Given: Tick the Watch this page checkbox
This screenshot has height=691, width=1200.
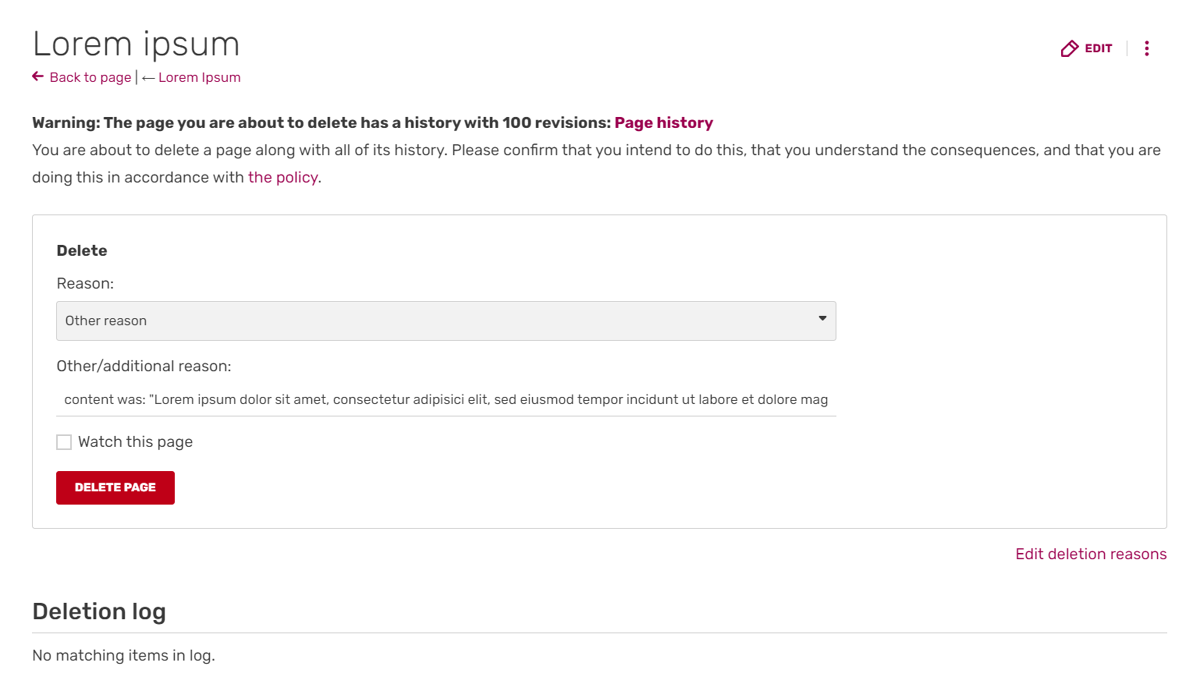Looking at the screenshot, I should [64, 442].
